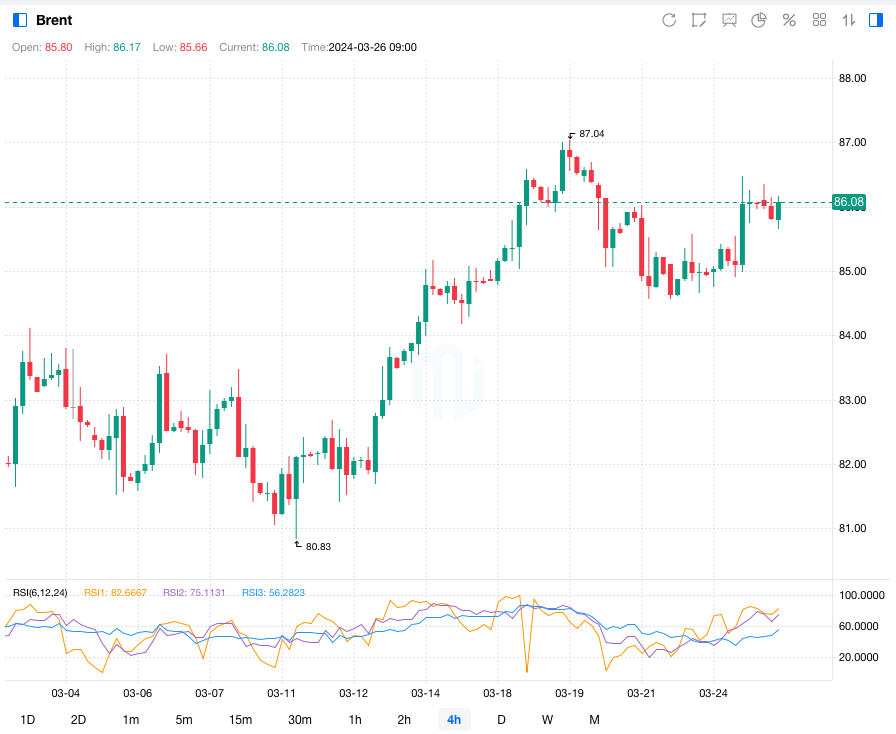Click the refresh chart icon
This screenshot has width=896, height=734.
[x=669, y=20]
